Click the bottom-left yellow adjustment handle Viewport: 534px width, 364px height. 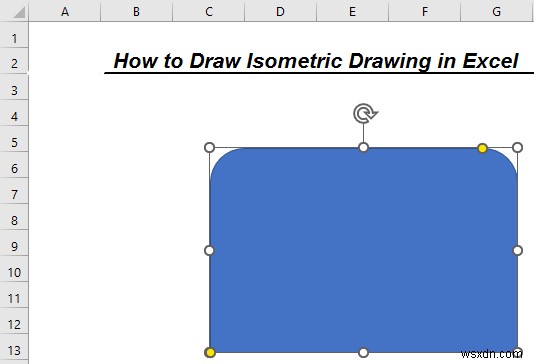tap(210, 352)
